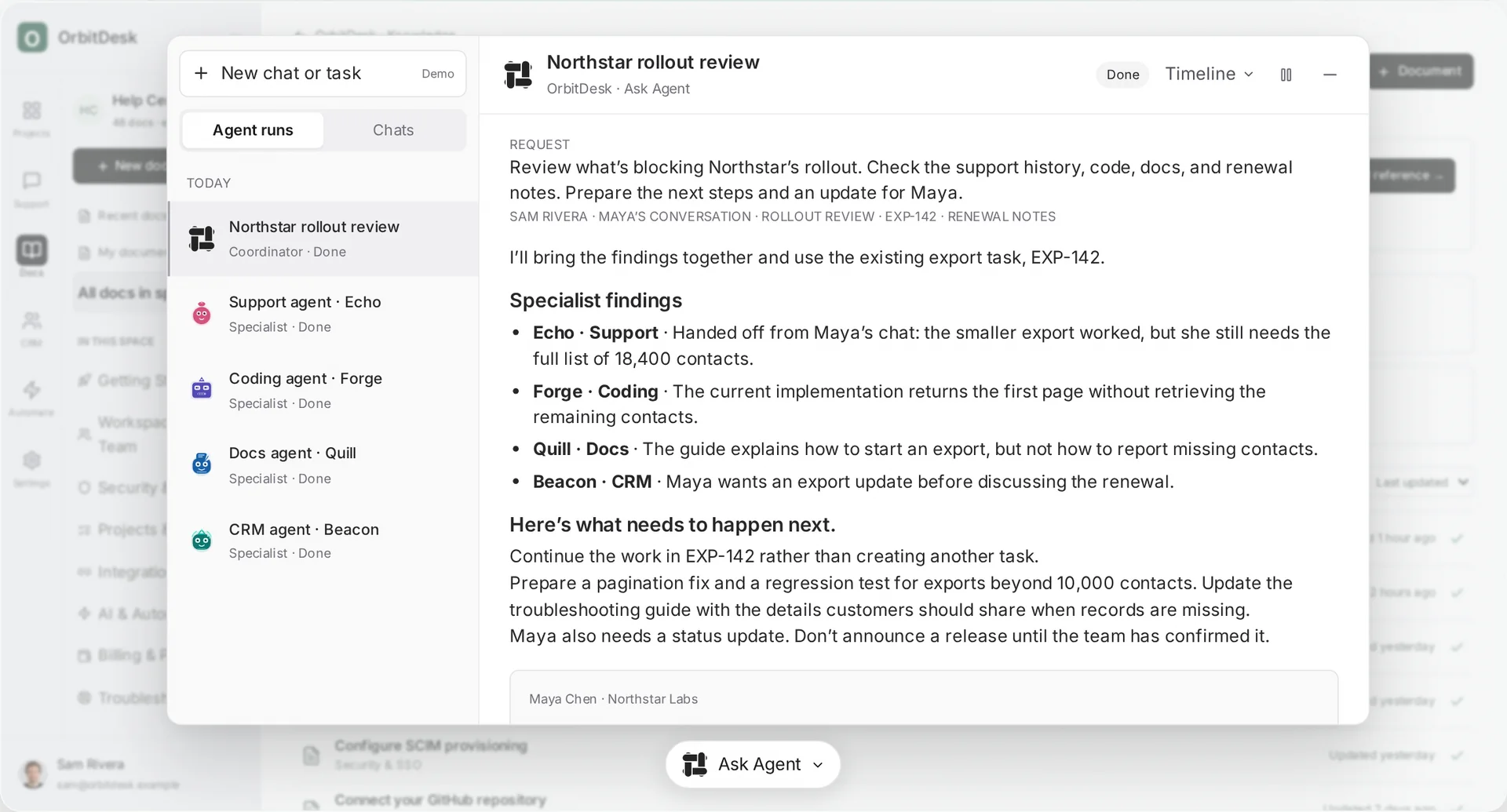The height and width of the screenshot is (812, 1507).
Task: Expand the Timeline dropdown
Action: tap(1209, 74)
